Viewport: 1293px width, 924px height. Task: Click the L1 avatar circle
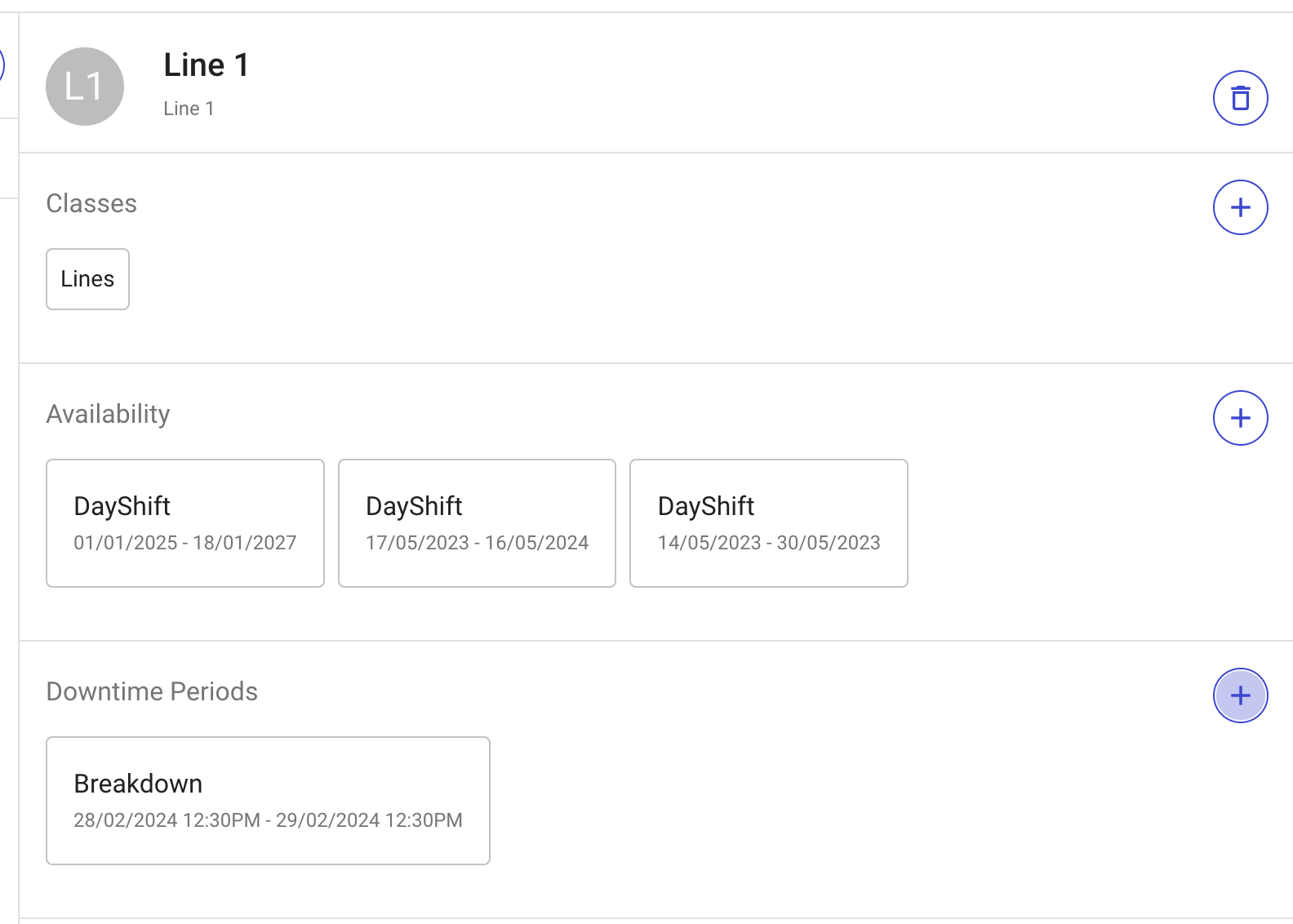click(x=85, y=87)
